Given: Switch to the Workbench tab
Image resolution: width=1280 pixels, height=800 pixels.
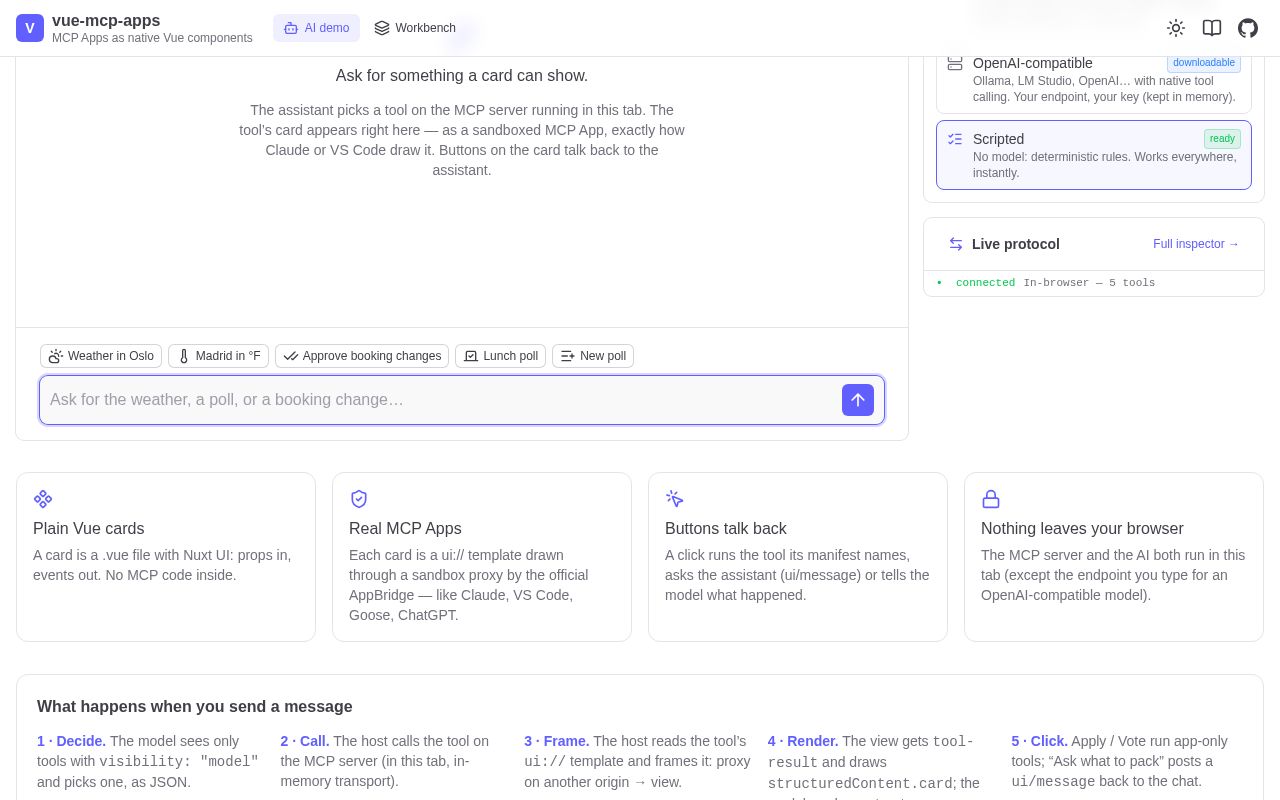Looking at the screenshot, I should 415,28.
